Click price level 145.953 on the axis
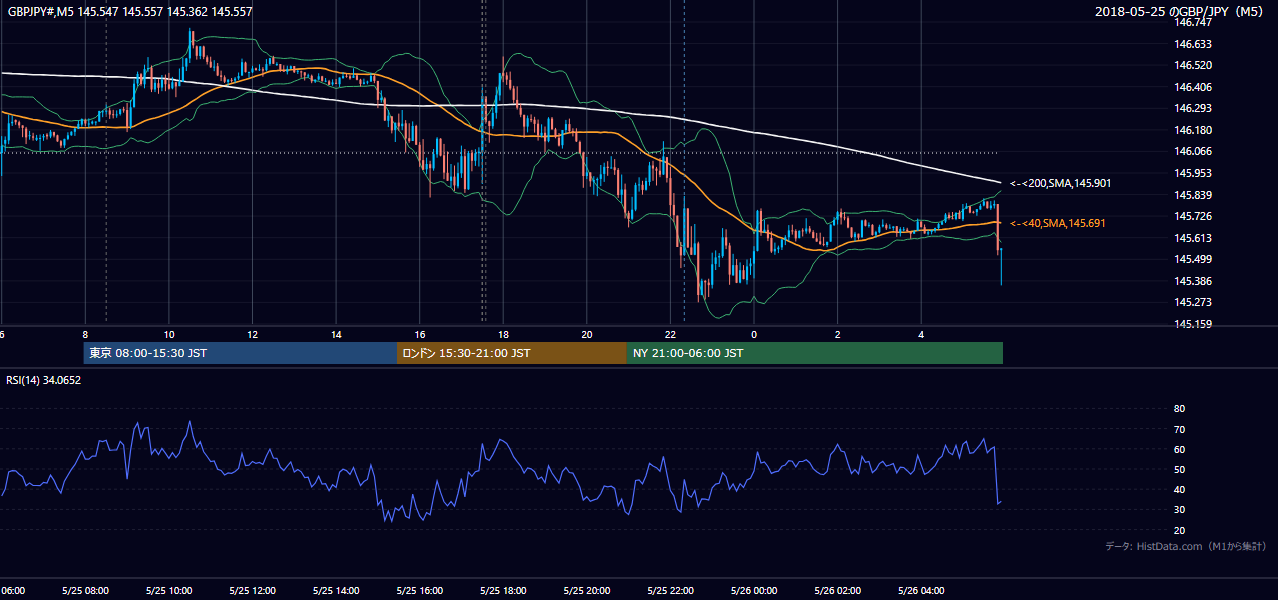 1194,173
